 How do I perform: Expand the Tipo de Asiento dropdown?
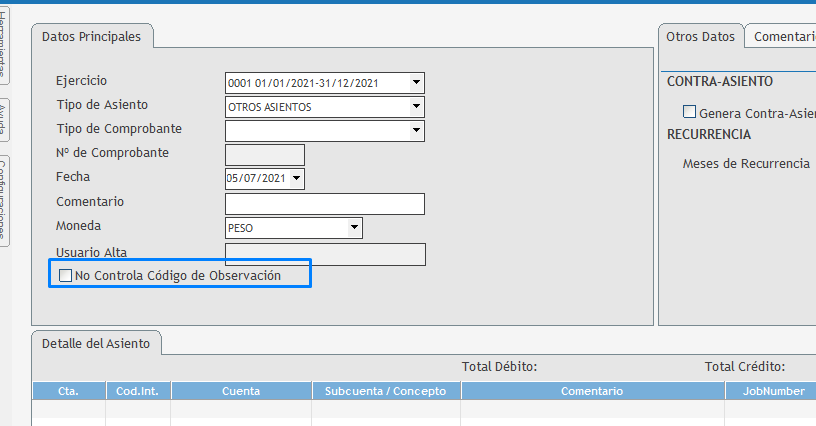click(417, 107)
